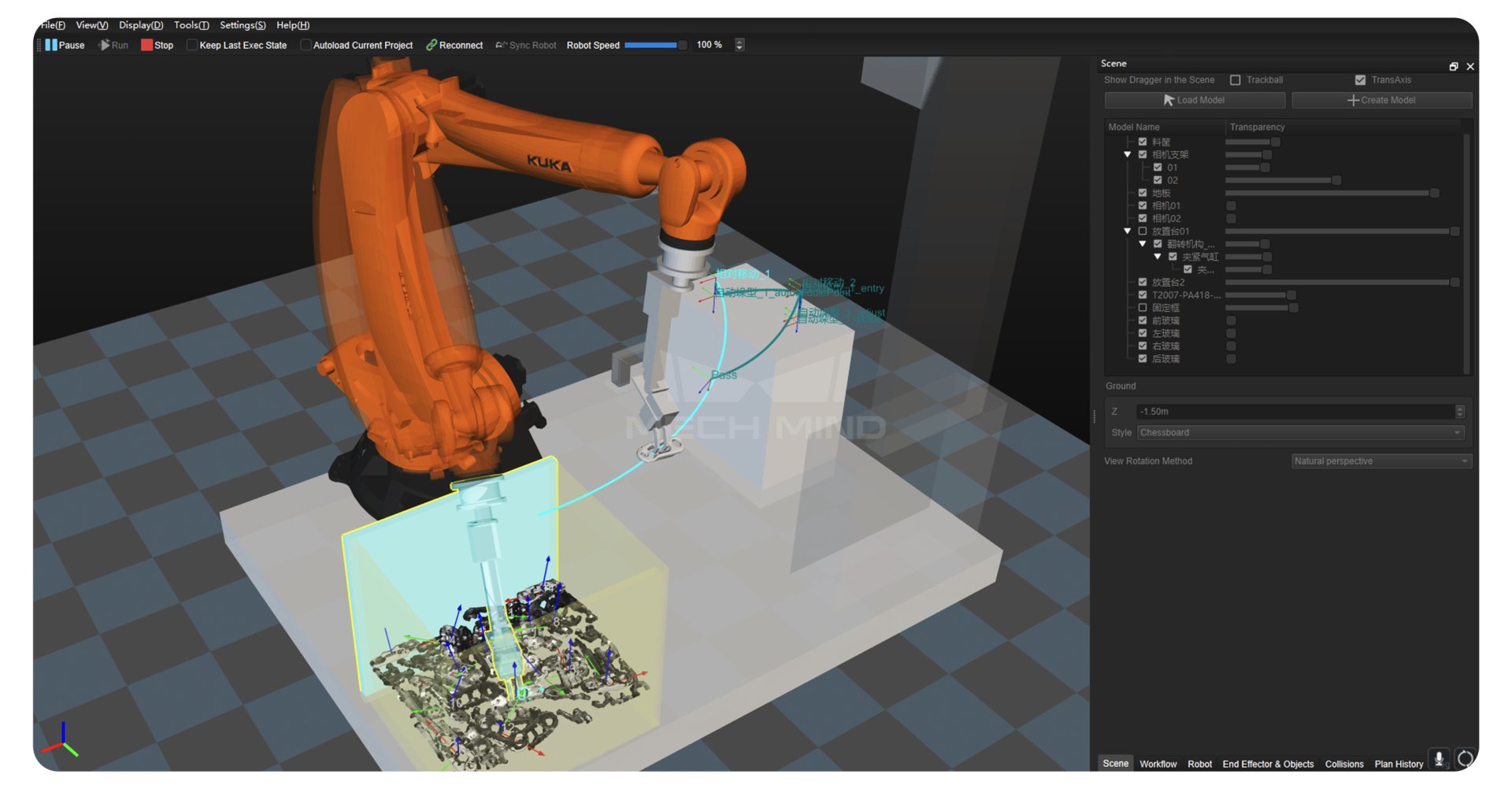Click the ground Z value field

pos(1295,411)
